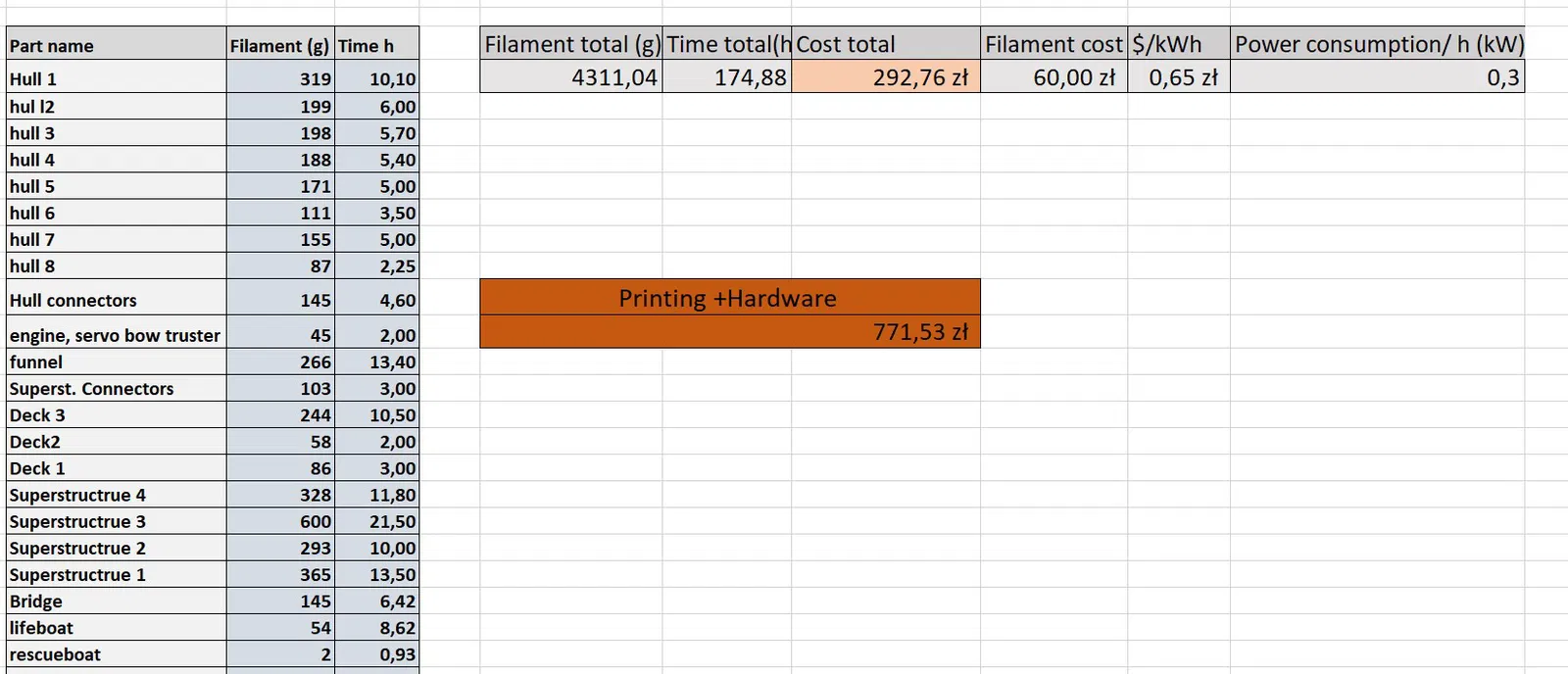Select the Filament cost 60,00 zł cell
Screen dimensions: 1568x674
click(1053, 77)
